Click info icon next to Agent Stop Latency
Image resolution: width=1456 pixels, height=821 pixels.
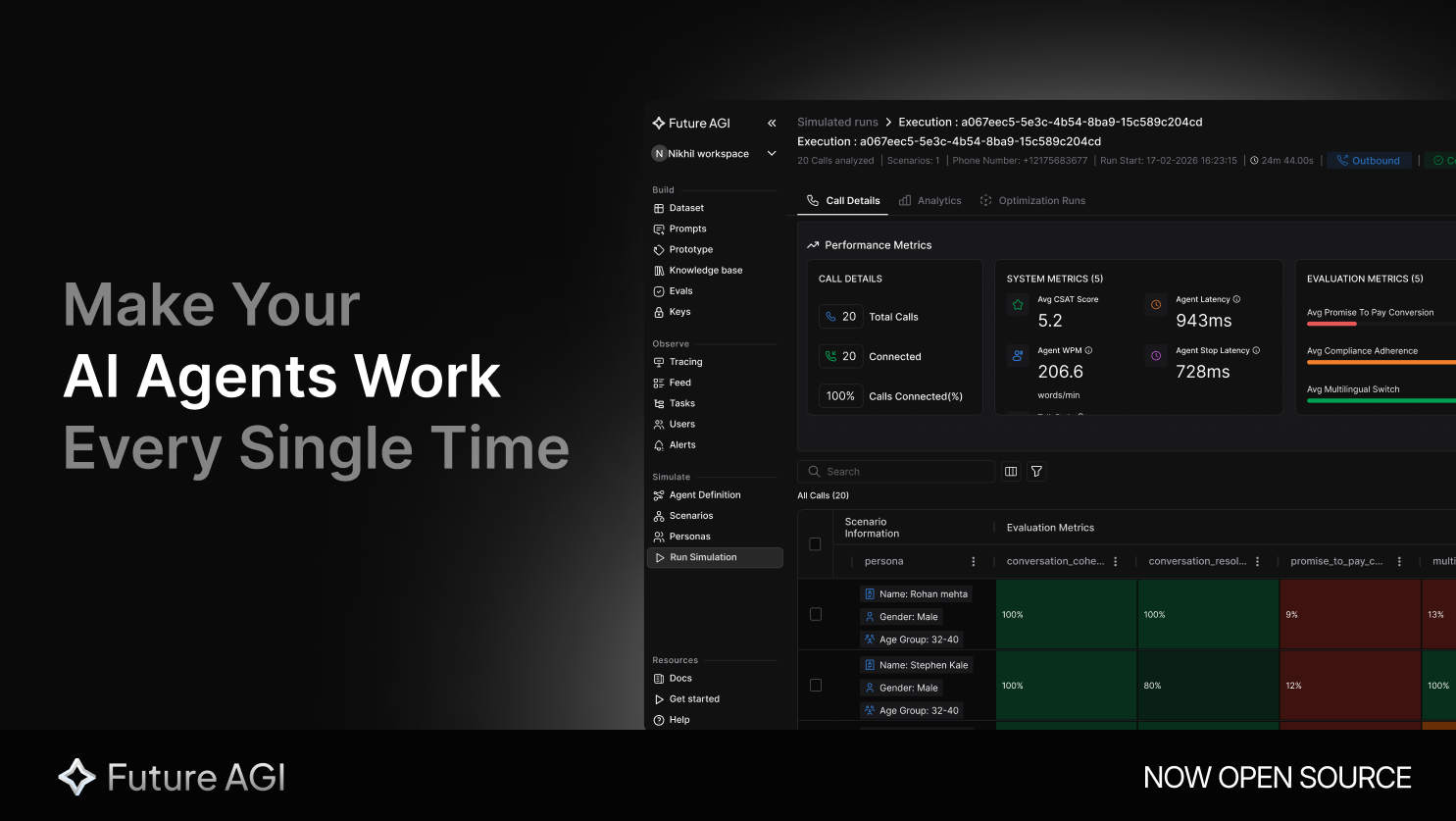click(x=1256, y=350)
